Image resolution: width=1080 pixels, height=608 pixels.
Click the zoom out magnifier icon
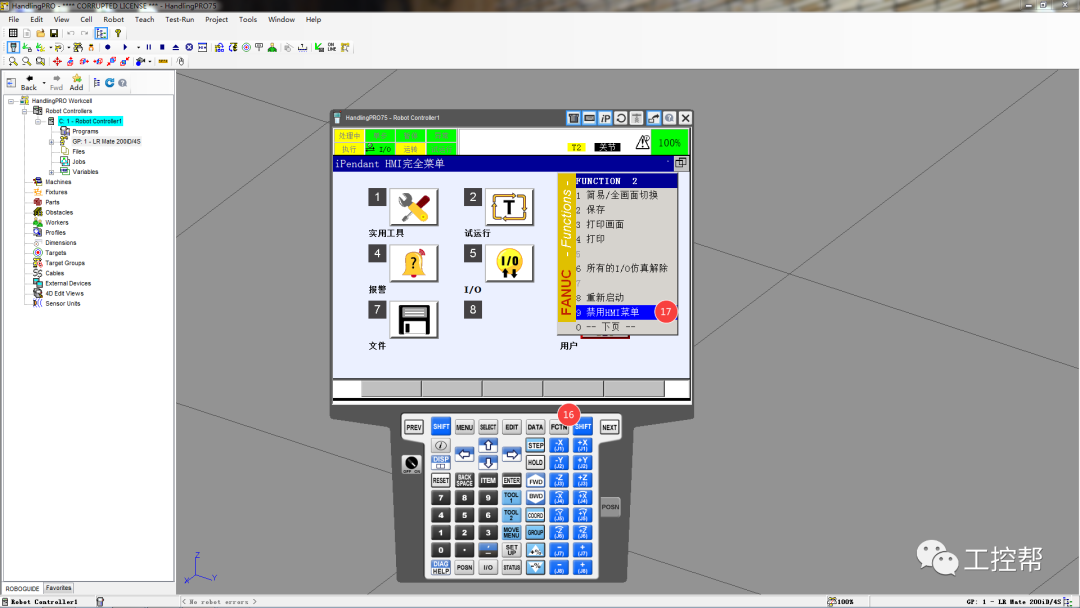(x=26, y=61)
